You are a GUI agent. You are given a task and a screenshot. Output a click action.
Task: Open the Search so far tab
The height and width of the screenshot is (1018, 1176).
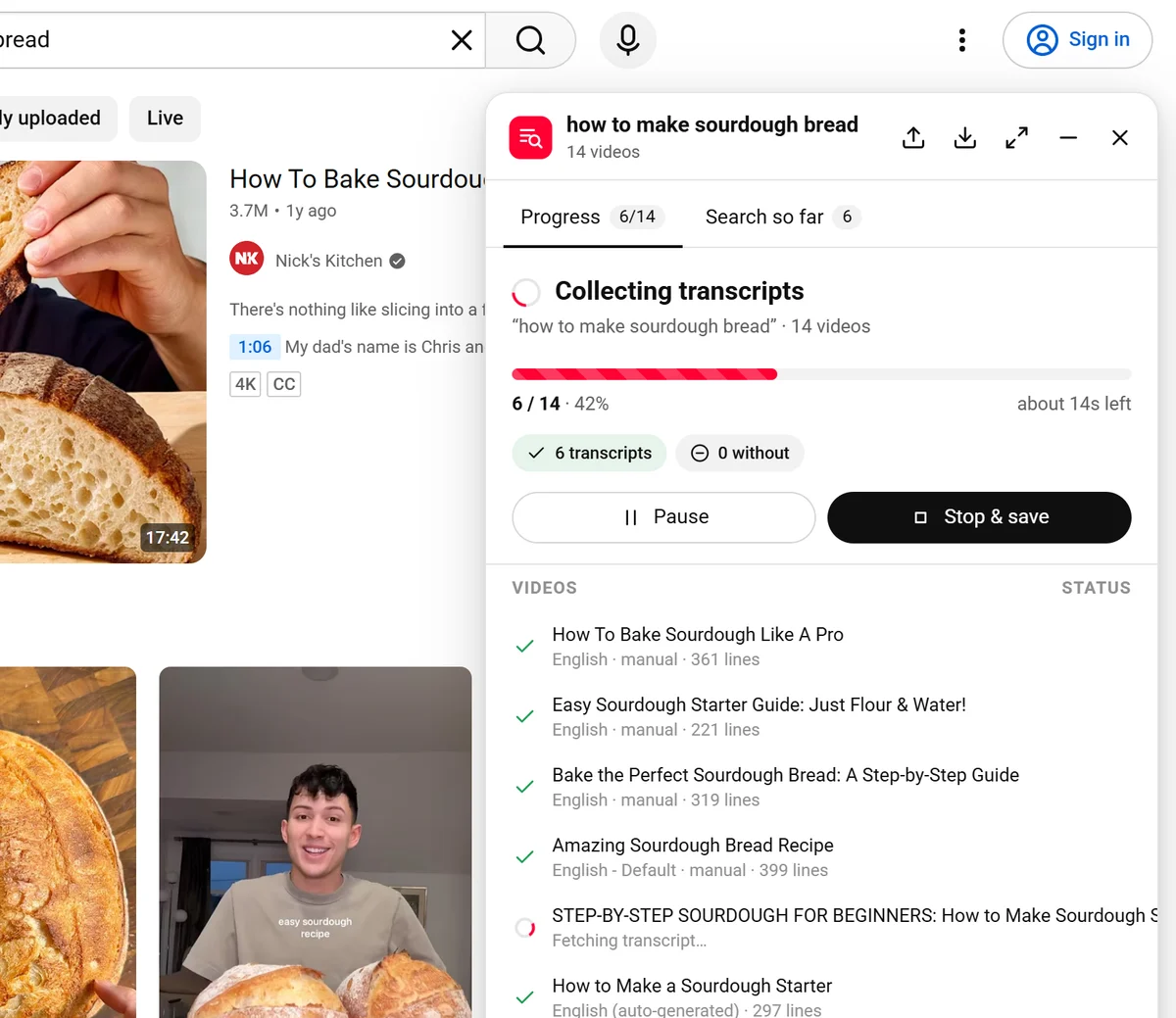(782, 217)
